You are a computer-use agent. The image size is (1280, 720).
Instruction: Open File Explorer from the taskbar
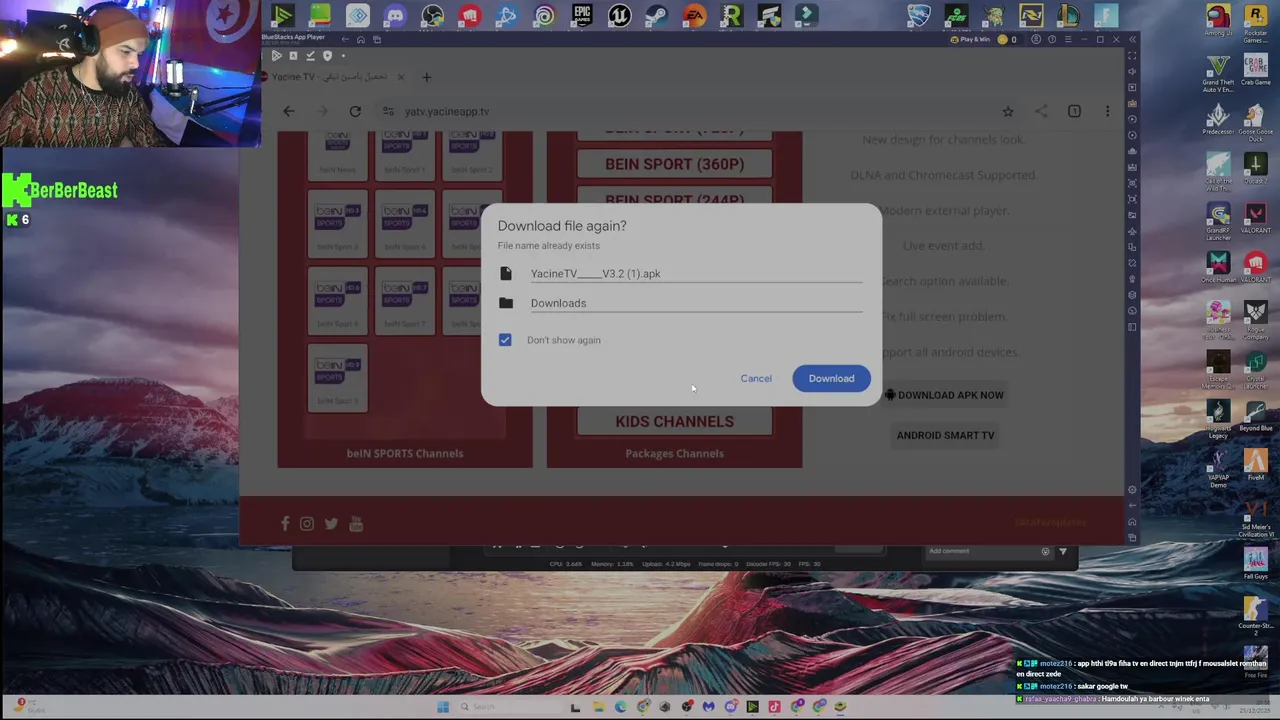click(x=599, y=707)
